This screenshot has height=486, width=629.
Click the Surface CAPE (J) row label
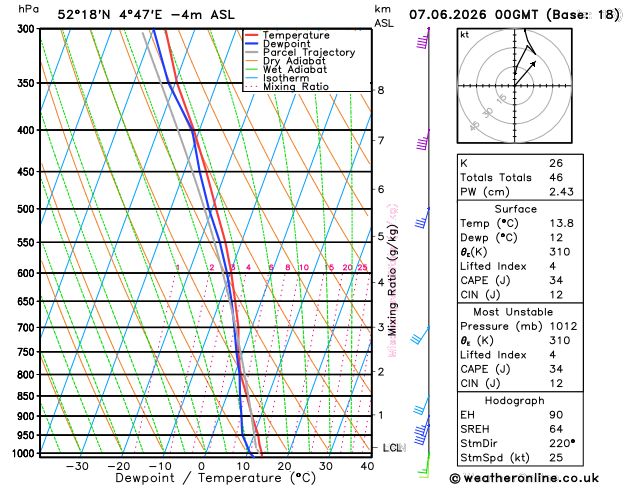485,280
